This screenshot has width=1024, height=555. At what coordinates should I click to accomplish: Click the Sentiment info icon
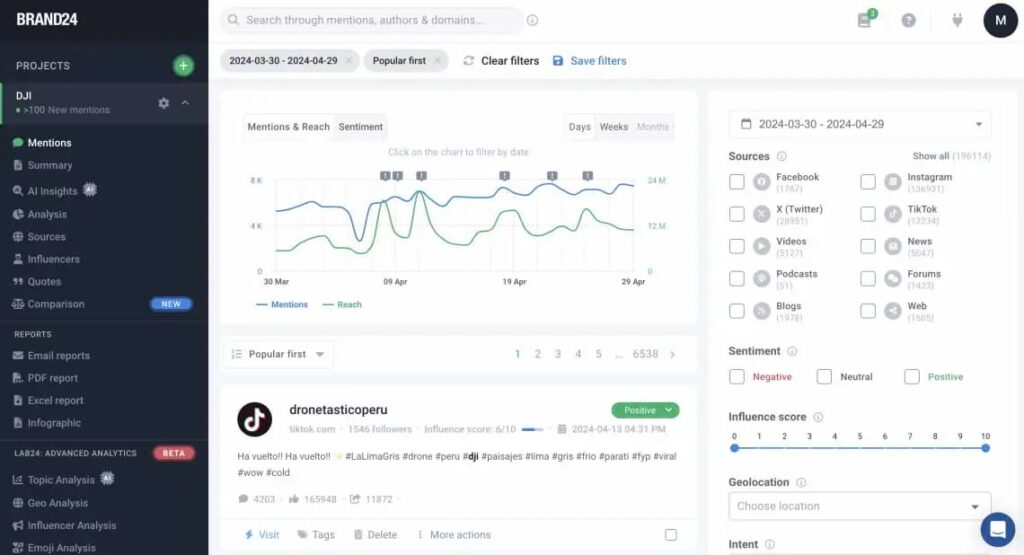point(792,351)
